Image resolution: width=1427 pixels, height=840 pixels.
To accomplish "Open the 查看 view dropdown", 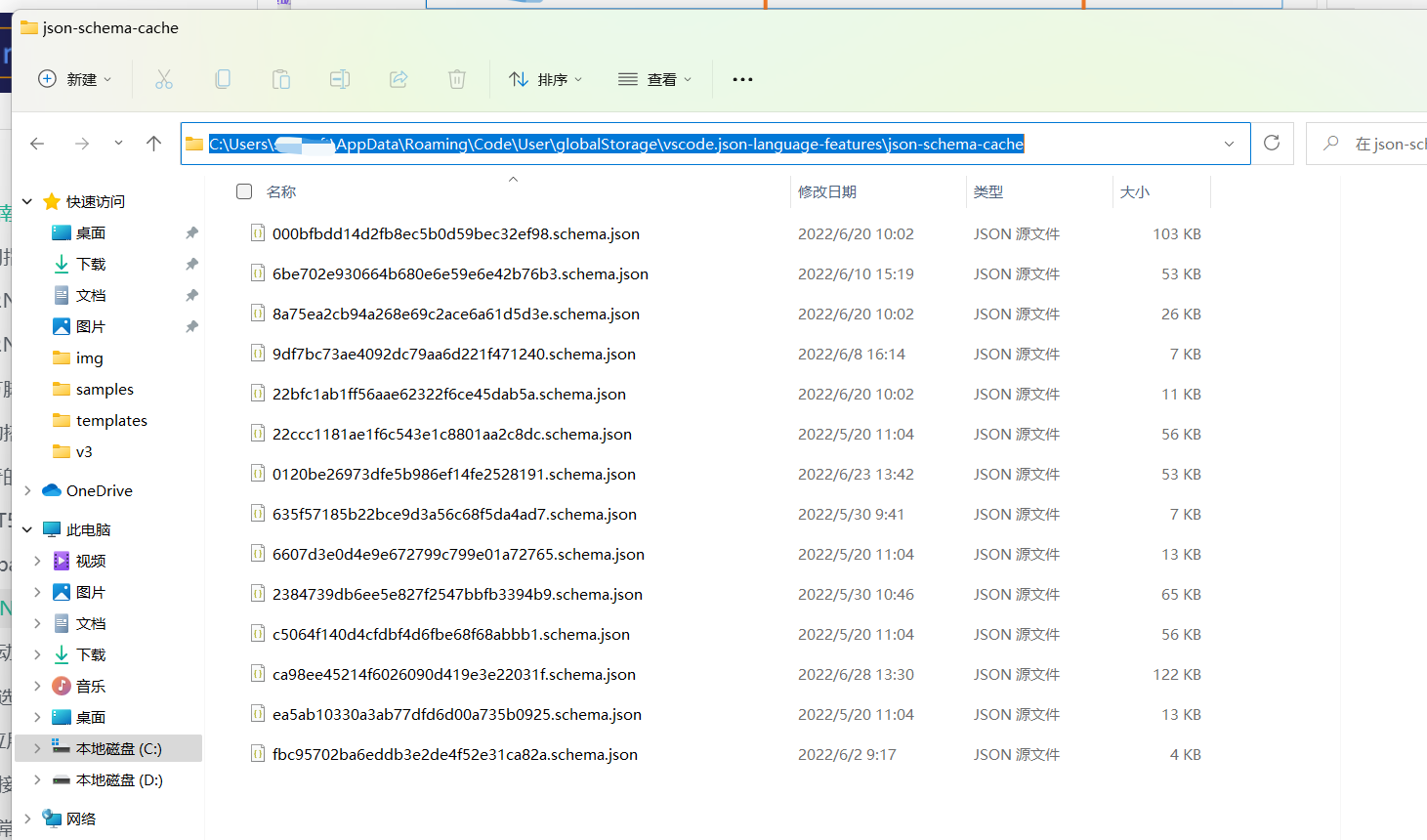I will point(655,80).
